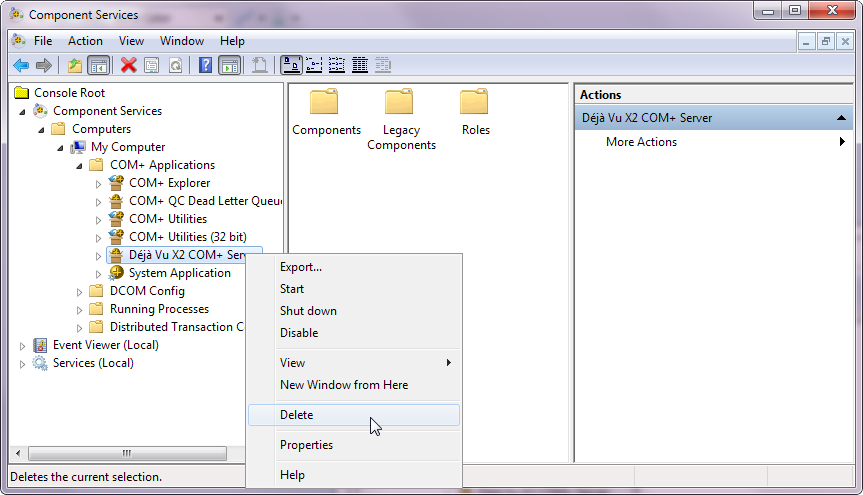The image size is (863, 495).
Task: Switch to Detail view toolbar button
Action: coord(359,66)
